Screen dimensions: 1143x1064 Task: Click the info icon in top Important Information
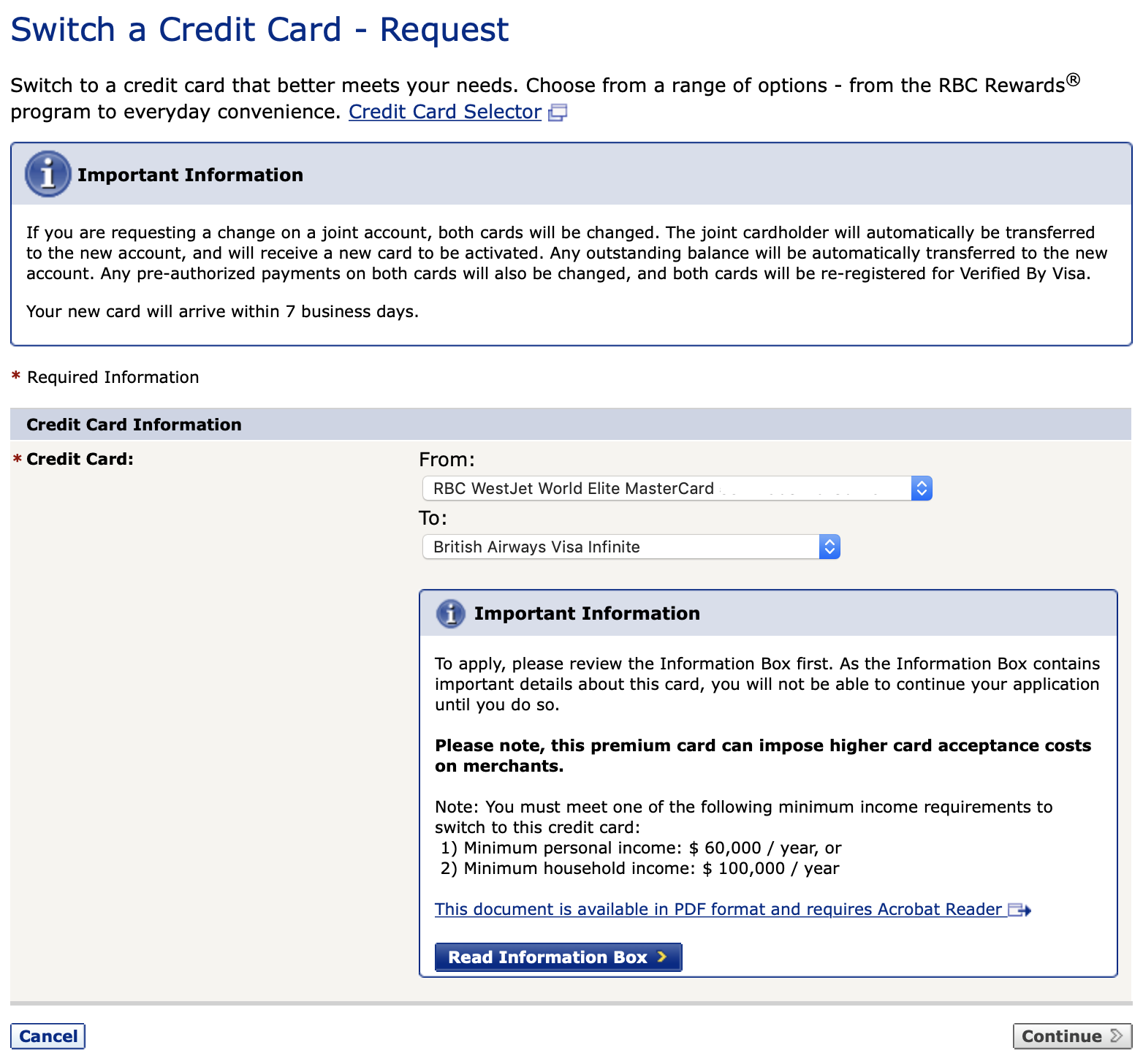48,174
